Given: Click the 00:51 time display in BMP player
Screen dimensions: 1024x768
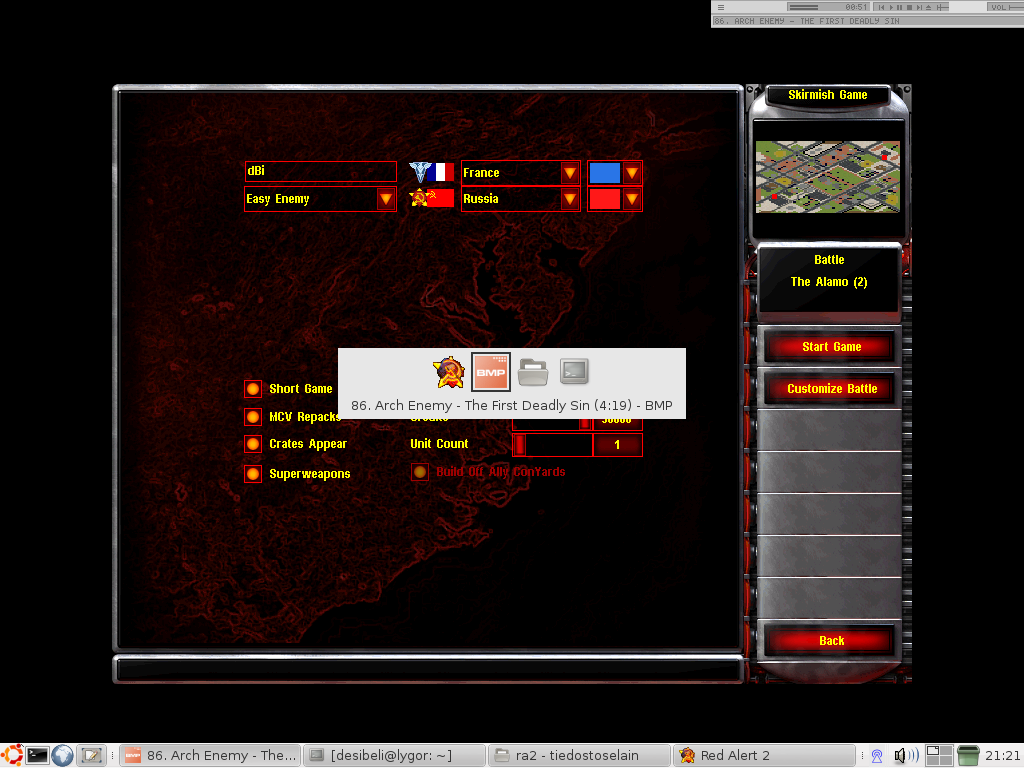Looking at the screenshot, I should (x=856, y=7).
